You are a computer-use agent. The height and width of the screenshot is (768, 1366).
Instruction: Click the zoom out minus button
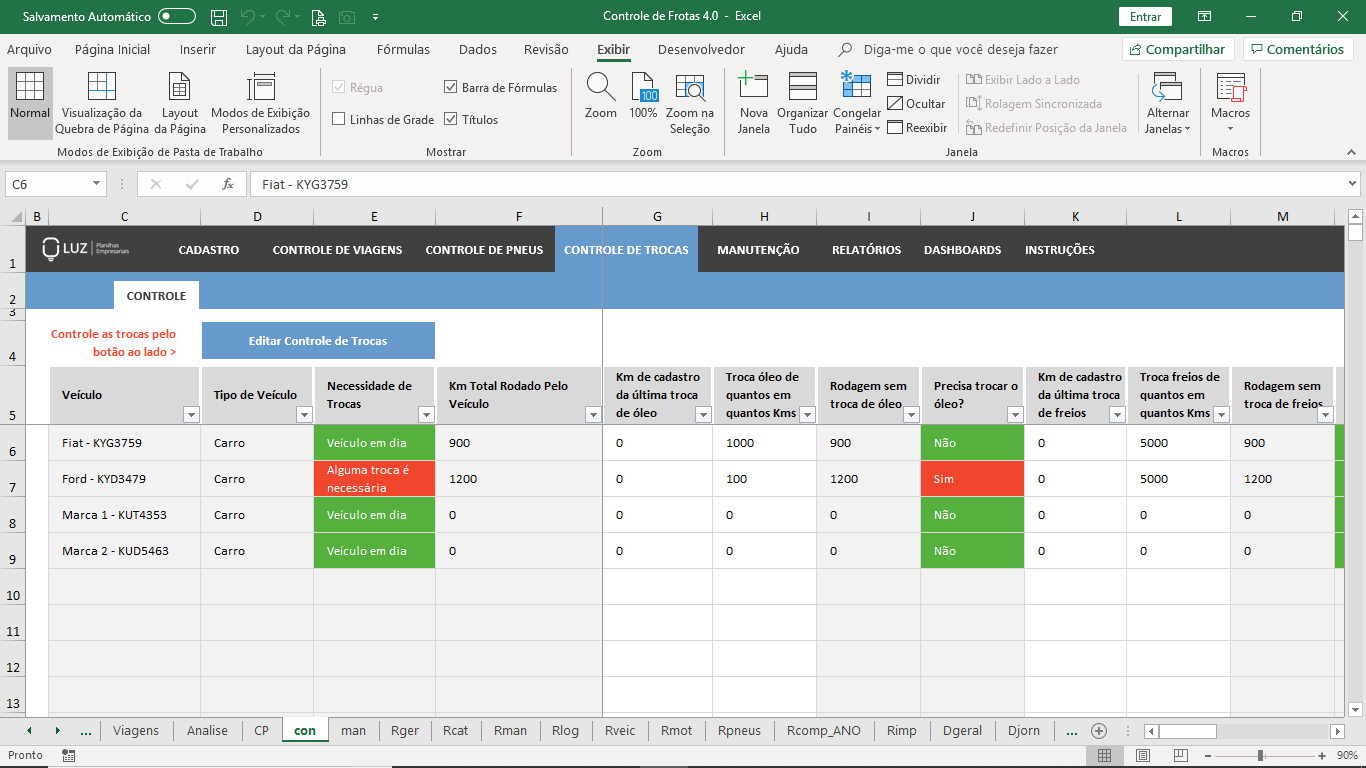[1209, 756]
